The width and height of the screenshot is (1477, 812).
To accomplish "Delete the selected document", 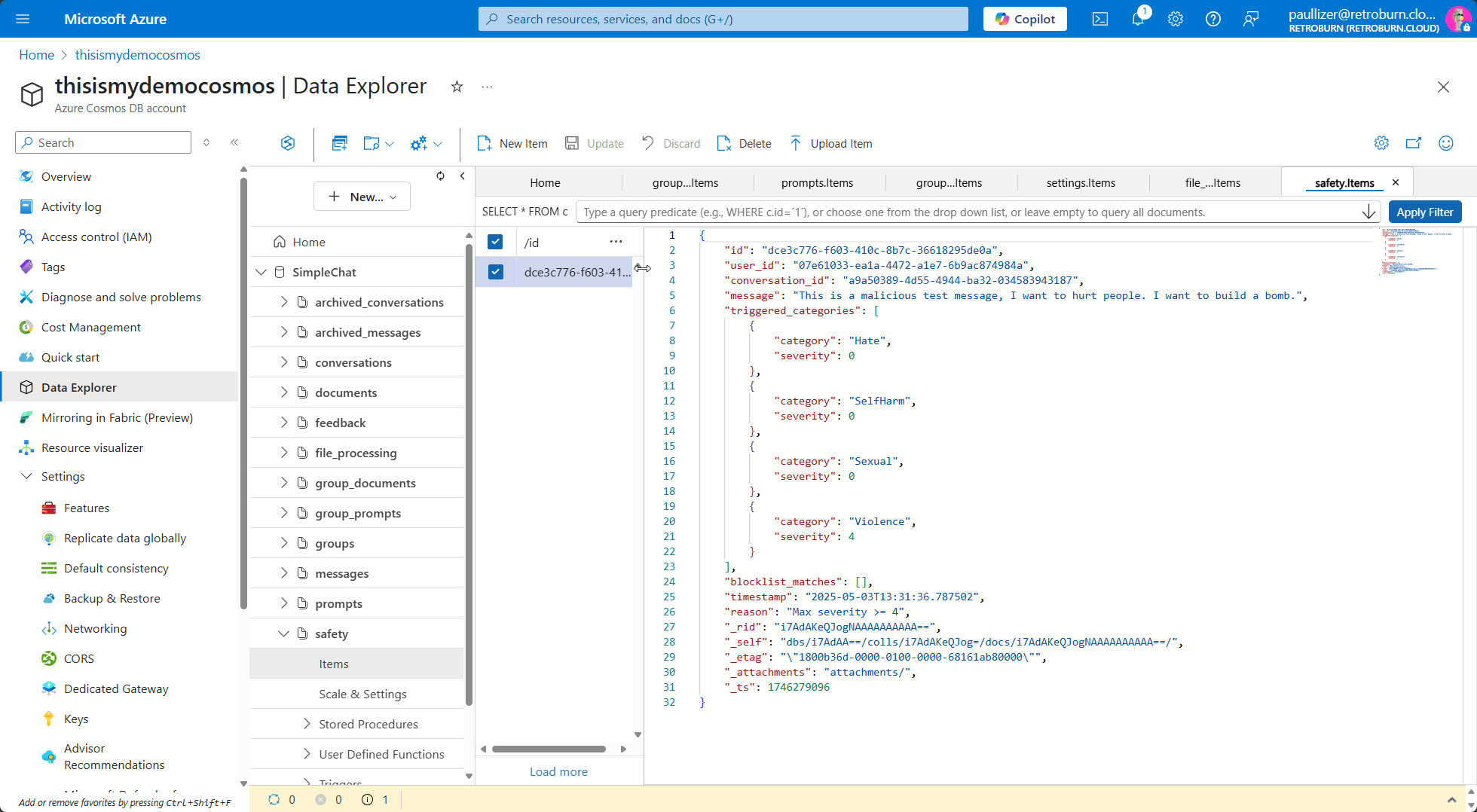I will tap(743, 143).
